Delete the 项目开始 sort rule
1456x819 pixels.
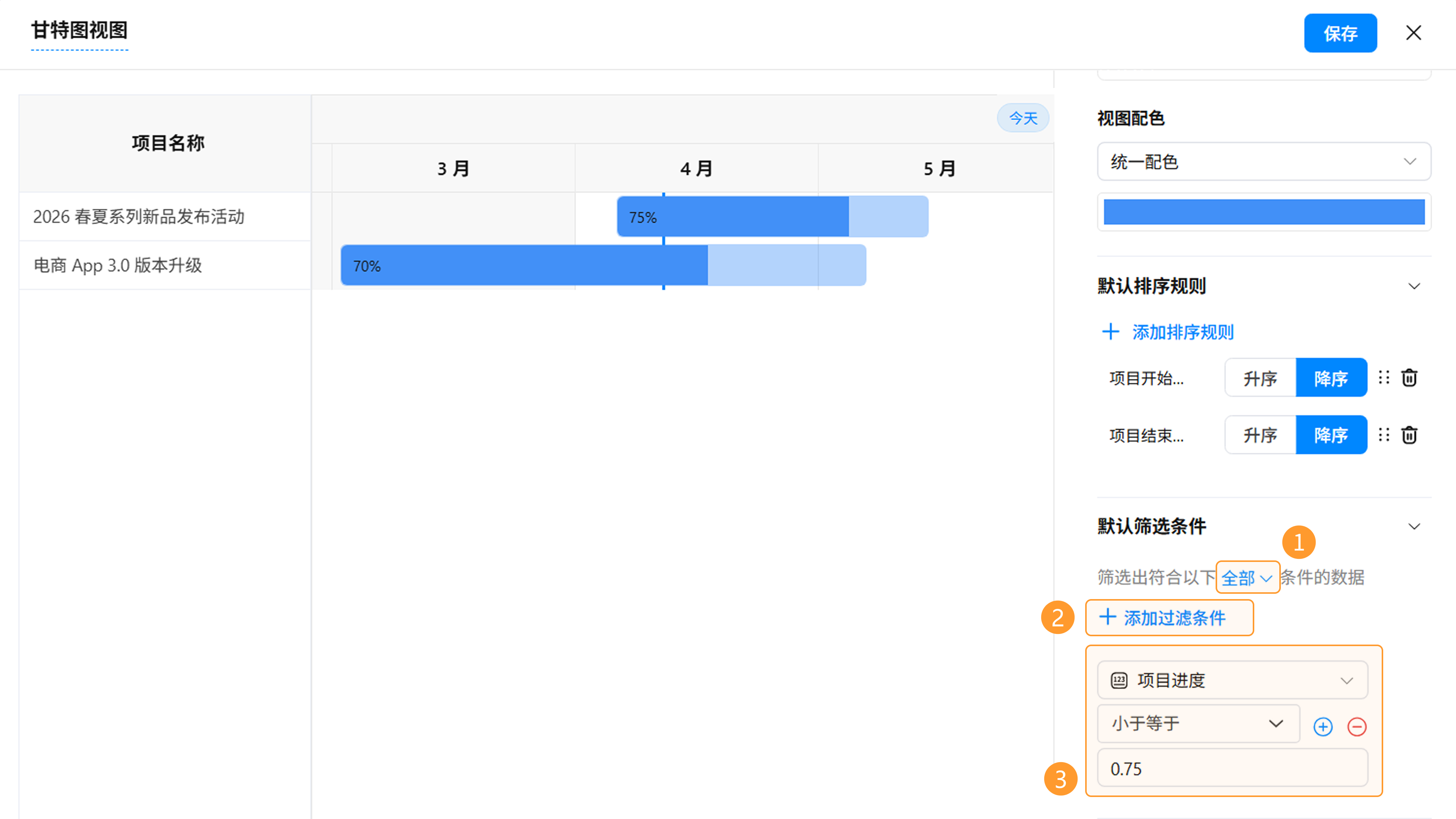pos(1409,378)
